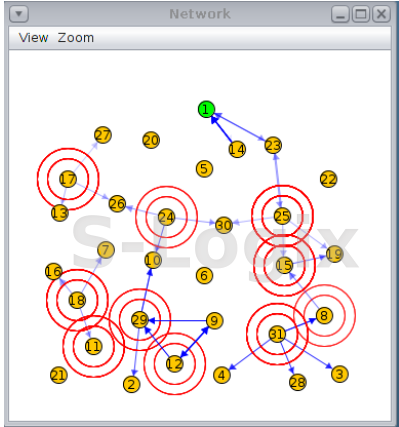Select node 2
The image size is (399, 427).
click(x=132, y=384)
